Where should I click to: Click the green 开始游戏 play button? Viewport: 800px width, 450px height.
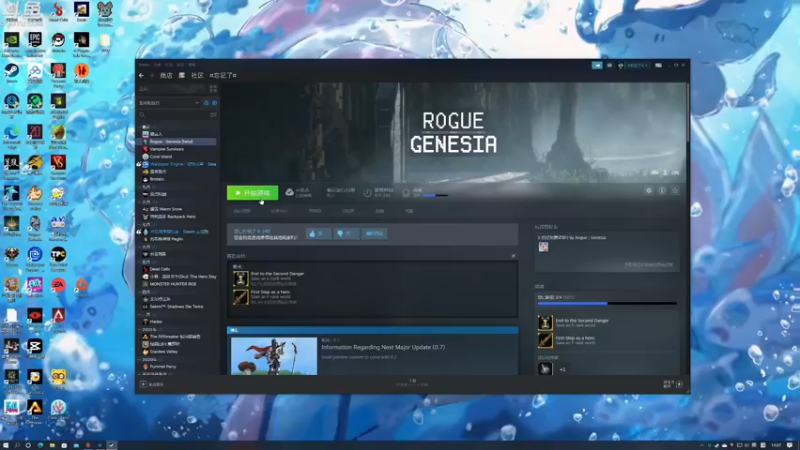[253, 193]
